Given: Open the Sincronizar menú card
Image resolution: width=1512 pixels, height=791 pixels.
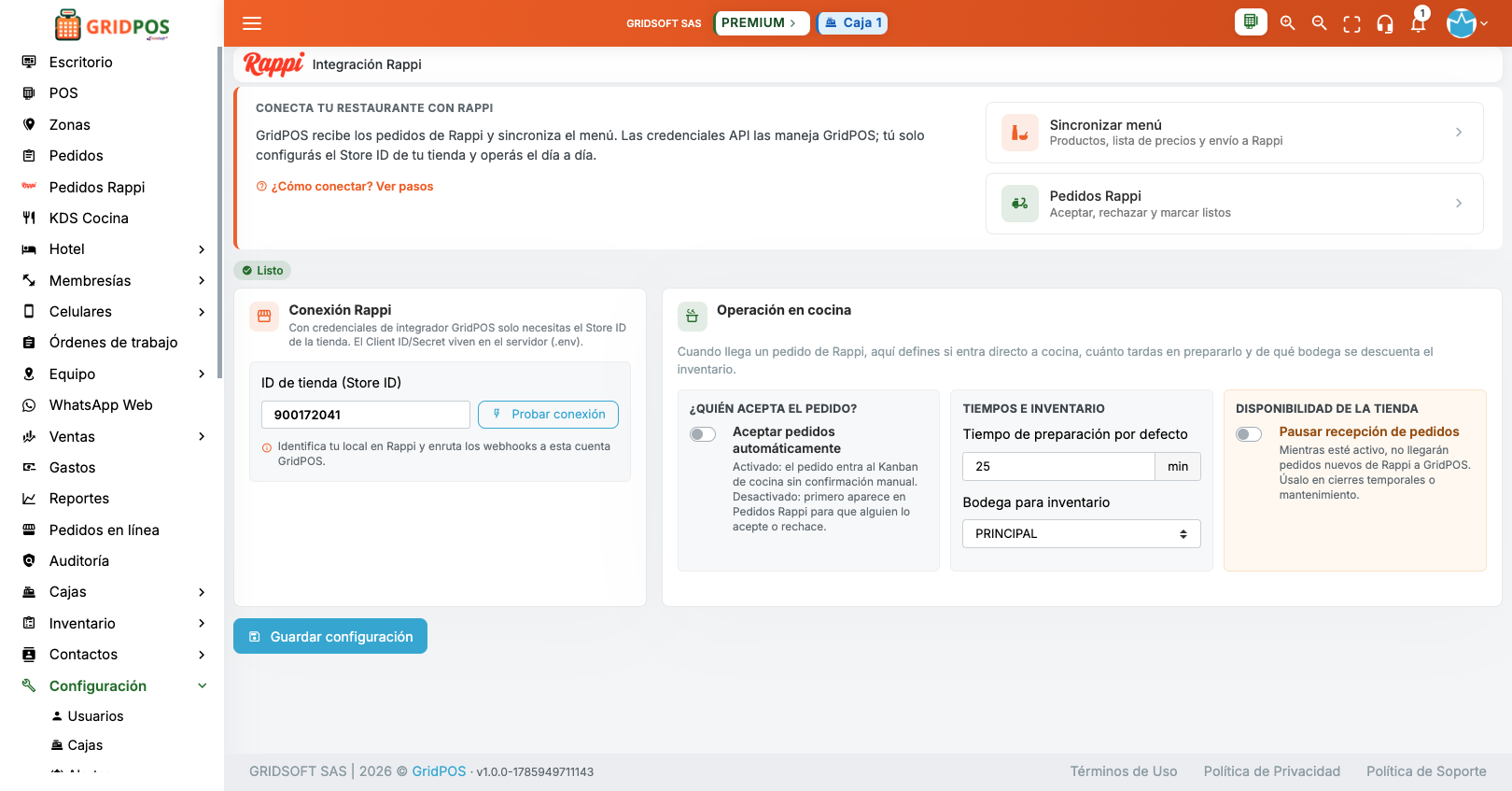Looking at the screenshot, I should point(1234,133).
